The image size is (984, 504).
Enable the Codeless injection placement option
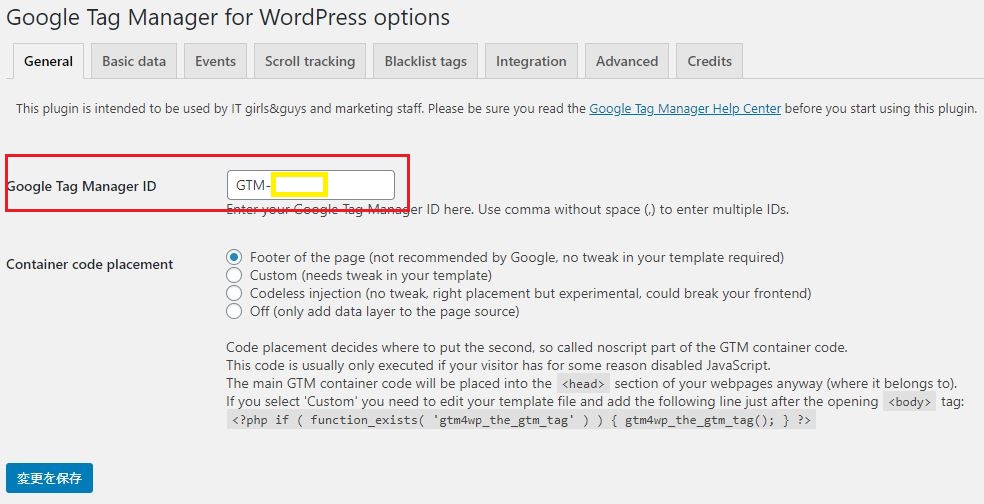tap(234, 293)
